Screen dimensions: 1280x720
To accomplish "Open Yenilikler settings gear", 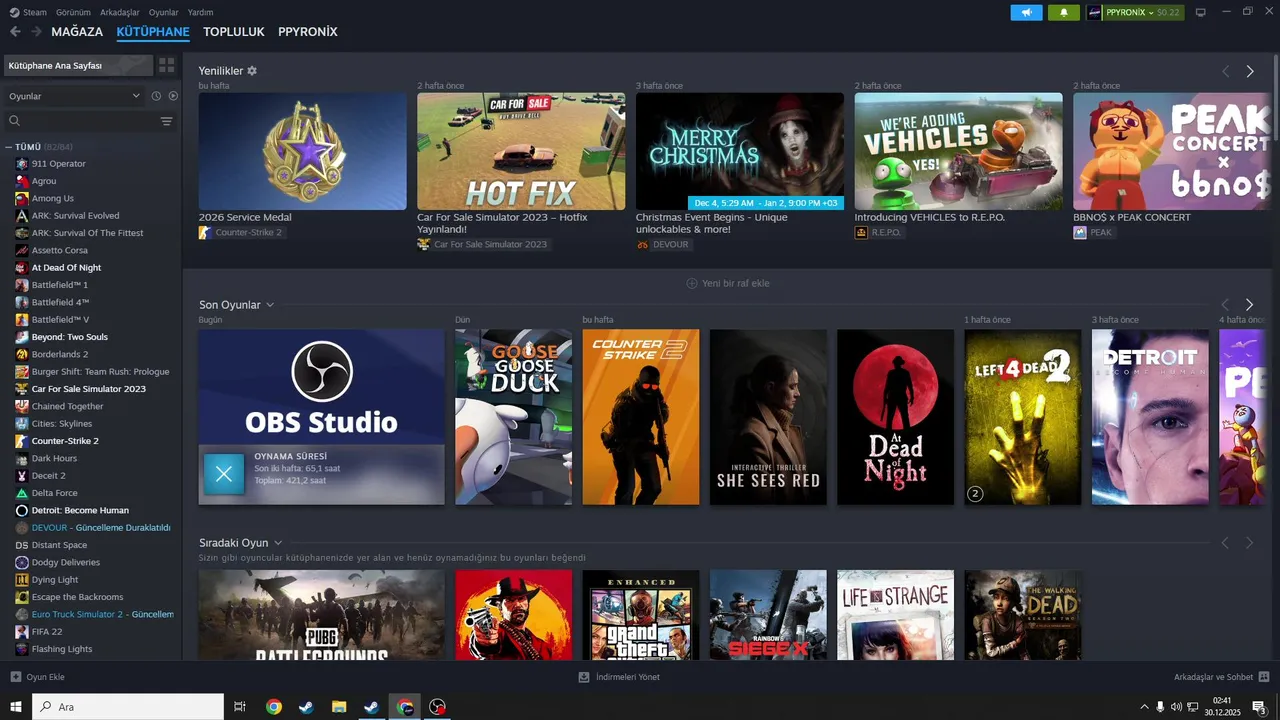I will pos(252,71).
